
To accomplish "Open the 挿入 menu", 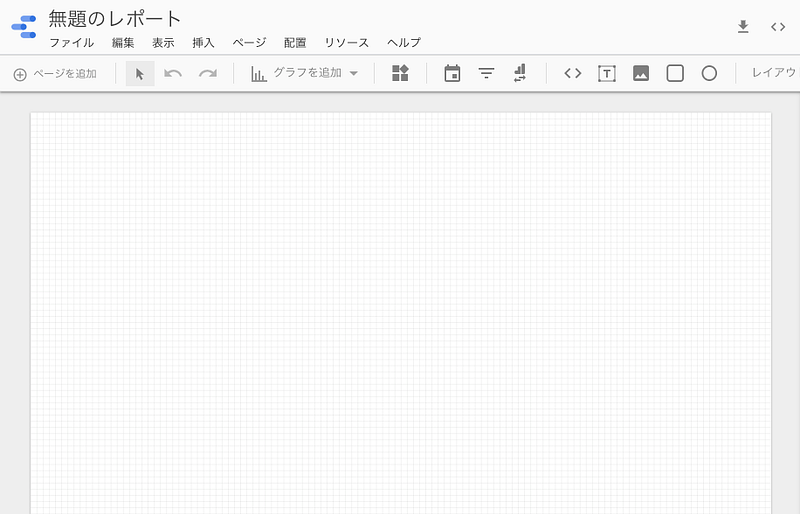I will [x=203, y=42].
